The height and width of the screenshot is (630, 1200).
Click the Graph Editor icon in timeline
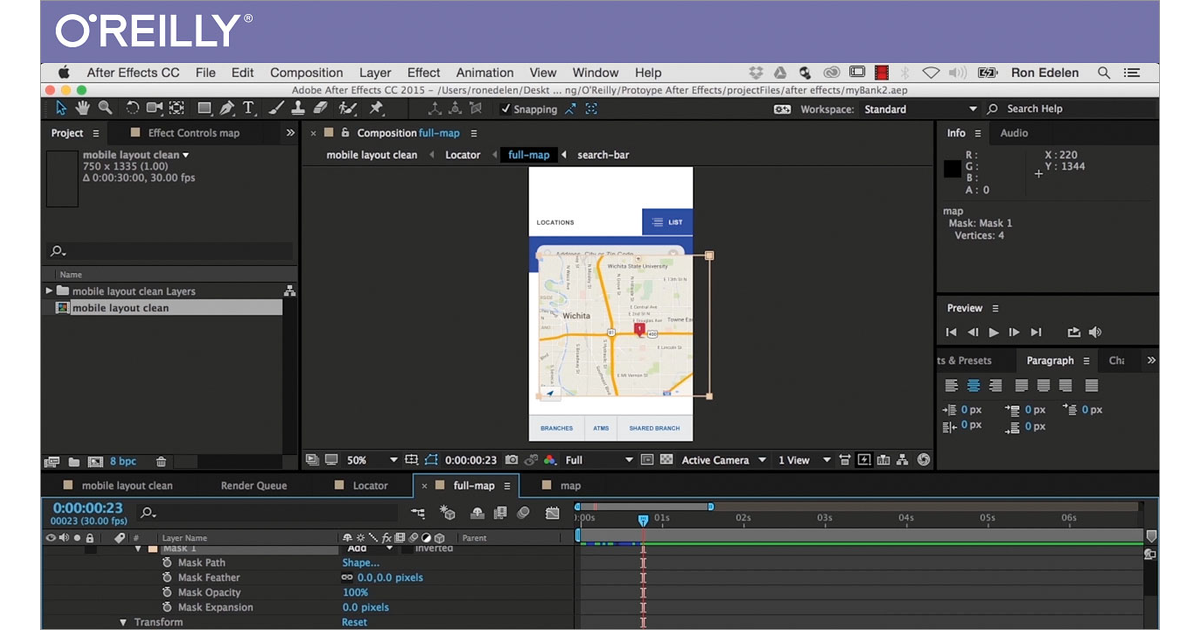[553, 513]
